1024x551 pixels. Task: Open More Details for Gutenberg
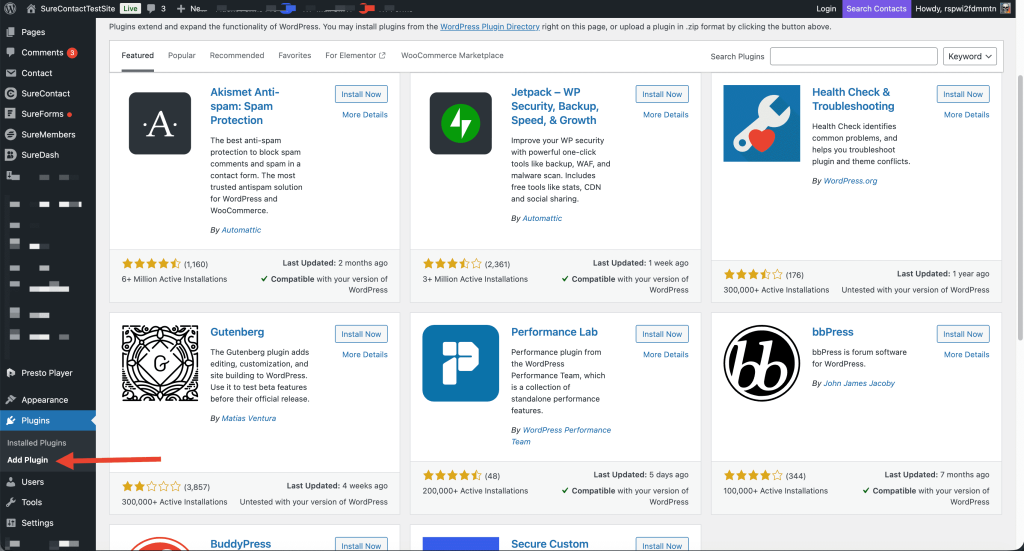coord(364,354)
